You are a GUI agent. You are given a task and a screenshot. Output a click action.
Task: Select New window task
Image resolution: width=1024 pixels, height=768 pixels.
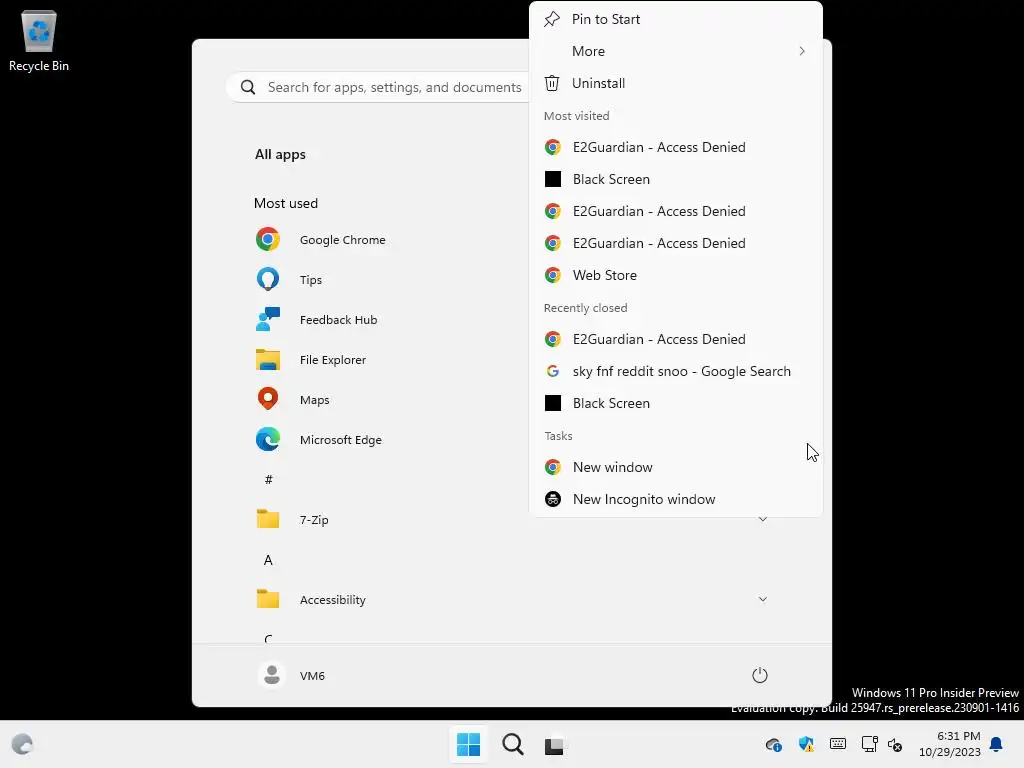(676, 467)
